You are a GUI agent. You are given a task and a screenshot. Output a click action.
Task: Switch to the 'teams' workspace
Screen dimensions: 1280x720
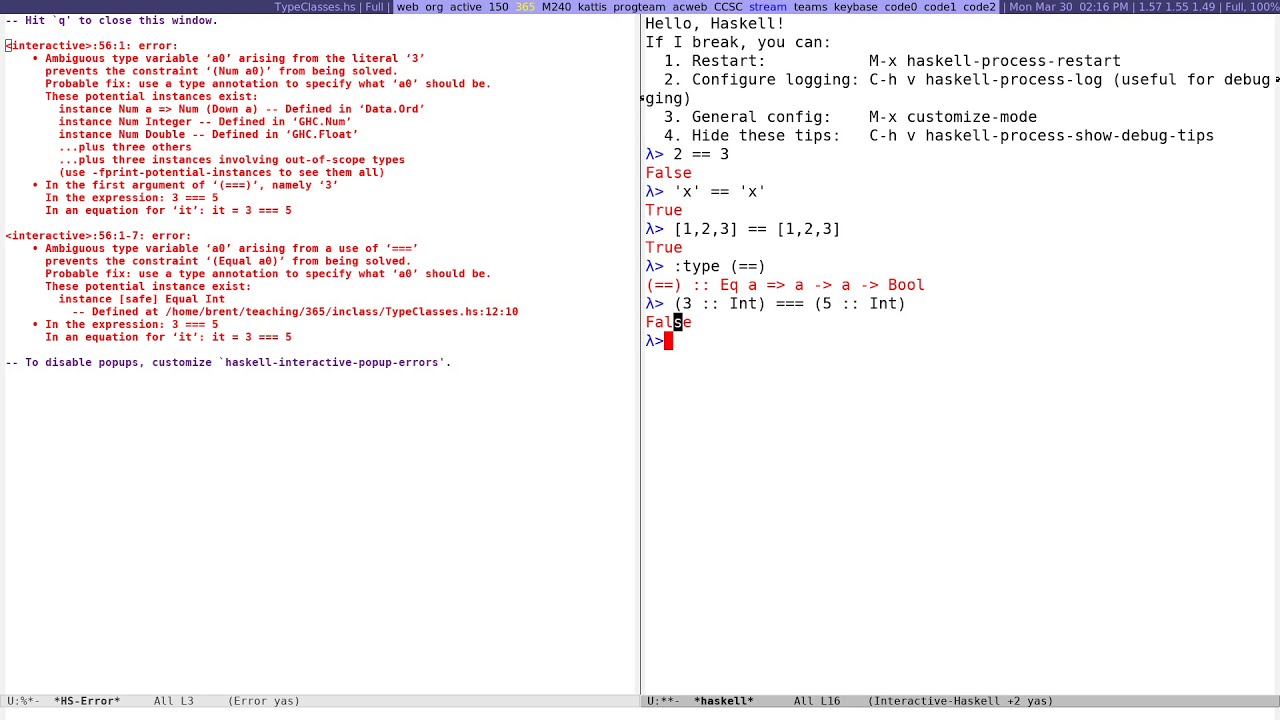pyautogui.click(x=810, y=7)
